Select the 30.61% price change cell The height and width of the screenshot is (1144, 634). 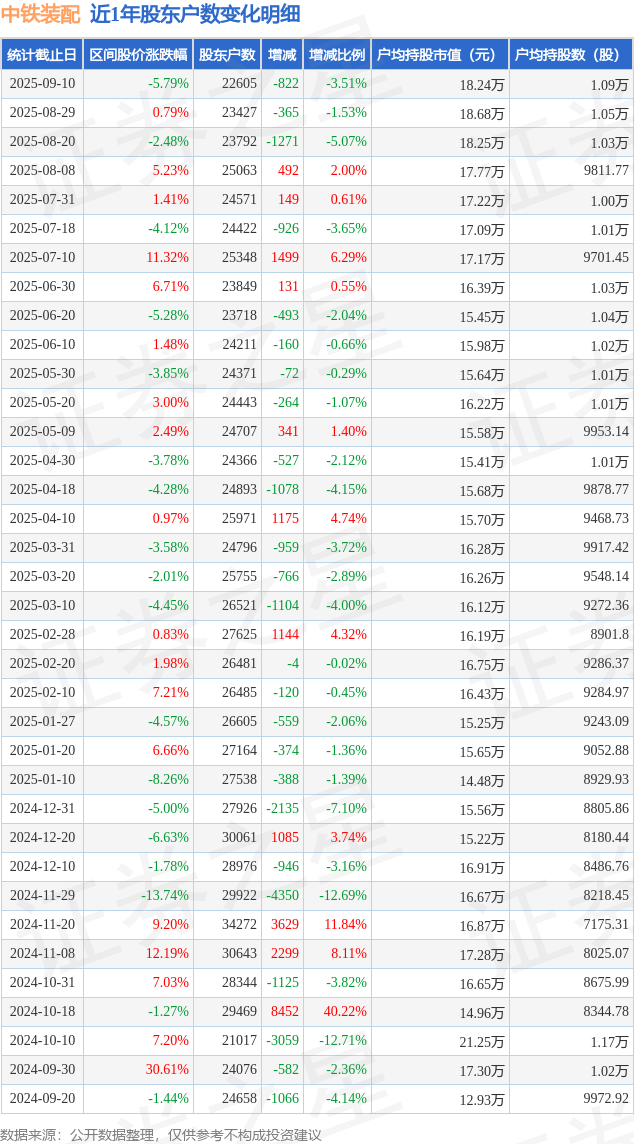tap(169, 1070)
